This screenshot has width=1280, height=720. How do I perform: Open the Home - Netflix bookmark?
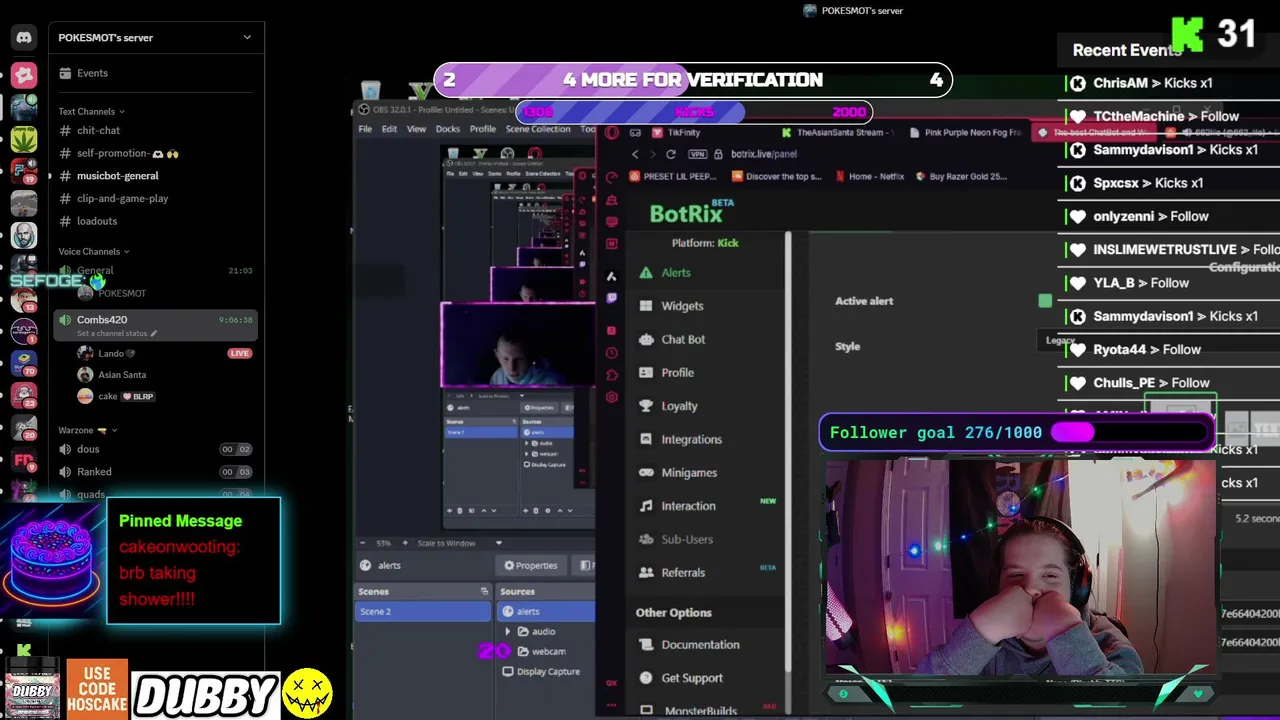[x=868, y=176]
